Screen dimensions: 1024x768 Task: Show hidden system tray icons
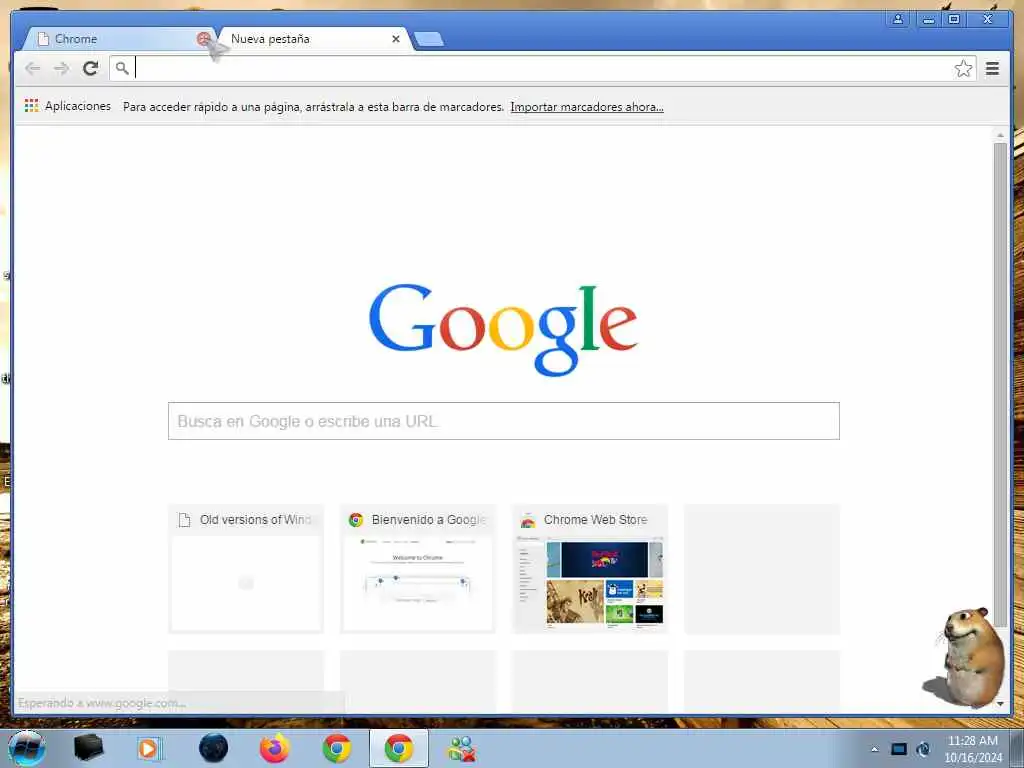click(x=874, y=749)
